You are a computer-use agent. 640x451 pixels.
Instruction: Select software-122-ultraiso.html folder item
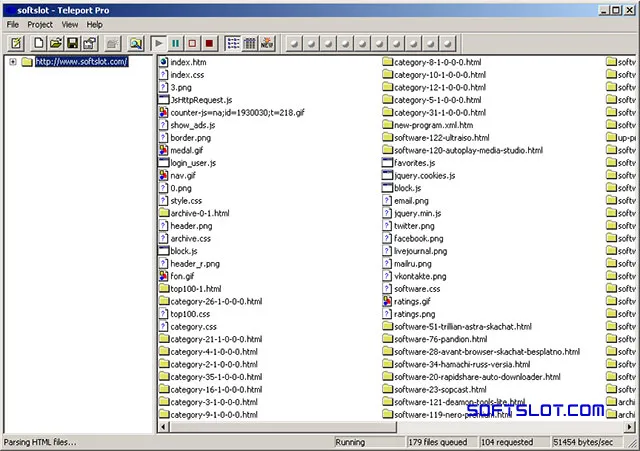pyautogui.click(x=442, y=138)
